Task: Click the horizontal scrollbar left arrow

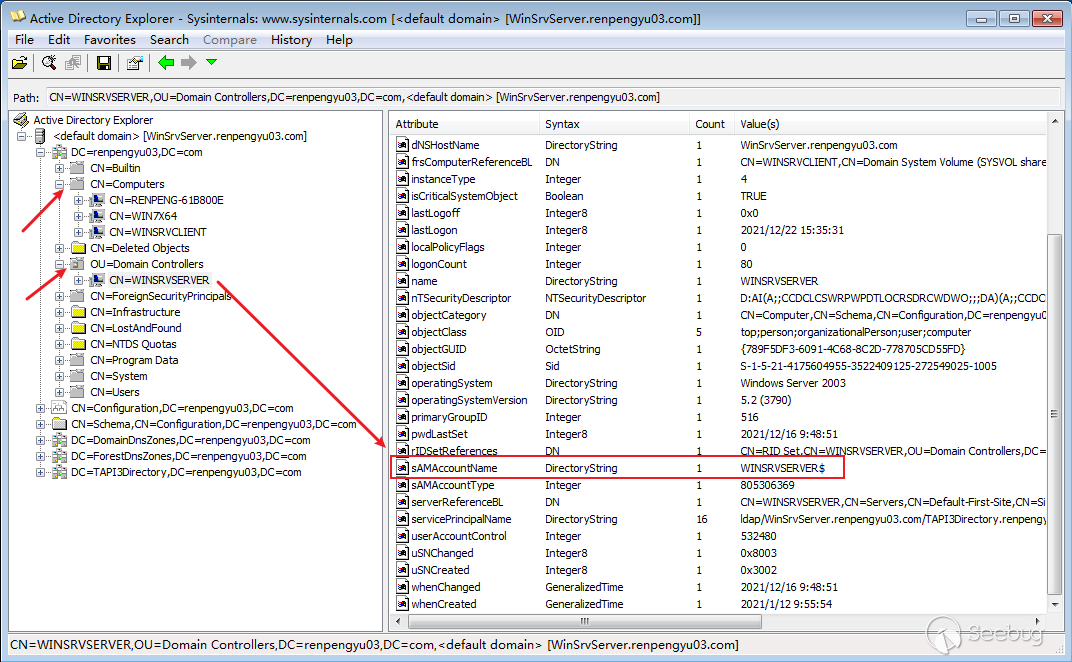Action: (x=399, y=621)
